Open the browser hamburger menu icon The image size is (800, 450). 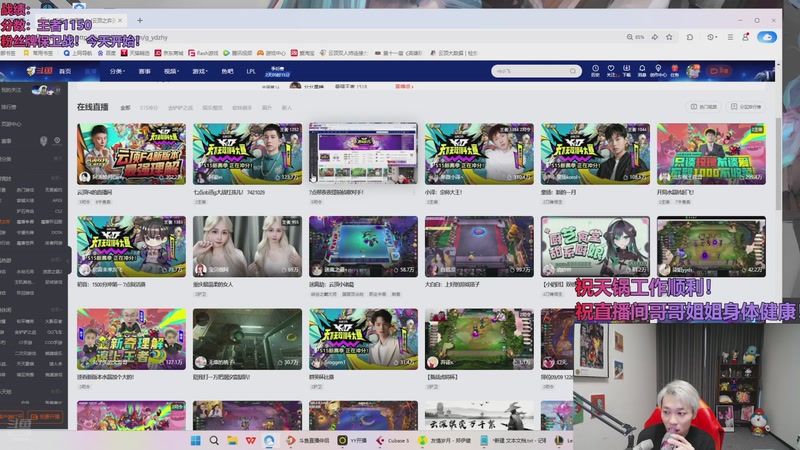click(x=730, y=37)
